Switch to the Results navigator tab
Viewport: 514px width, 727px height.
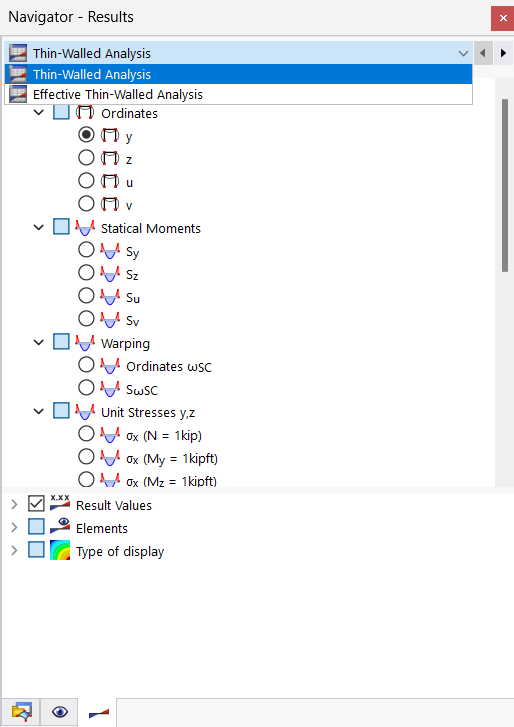click(98, 713)
